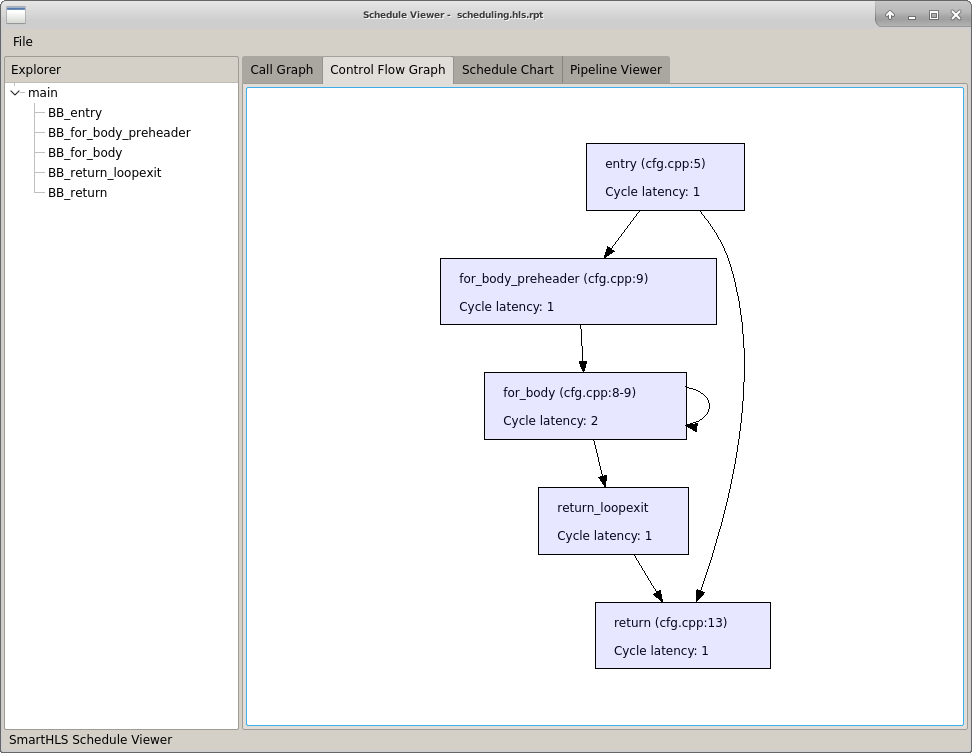The width and height of the screenshot is (972, 753).
Task: Click the roll-up shade icon in title bar
Action: [888, 14]
